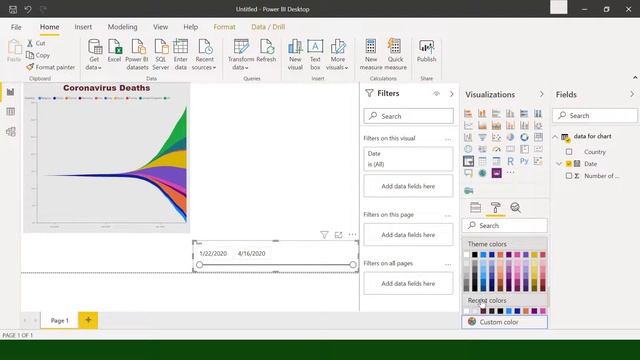Click the Save icon in title bar

(13, 9)
